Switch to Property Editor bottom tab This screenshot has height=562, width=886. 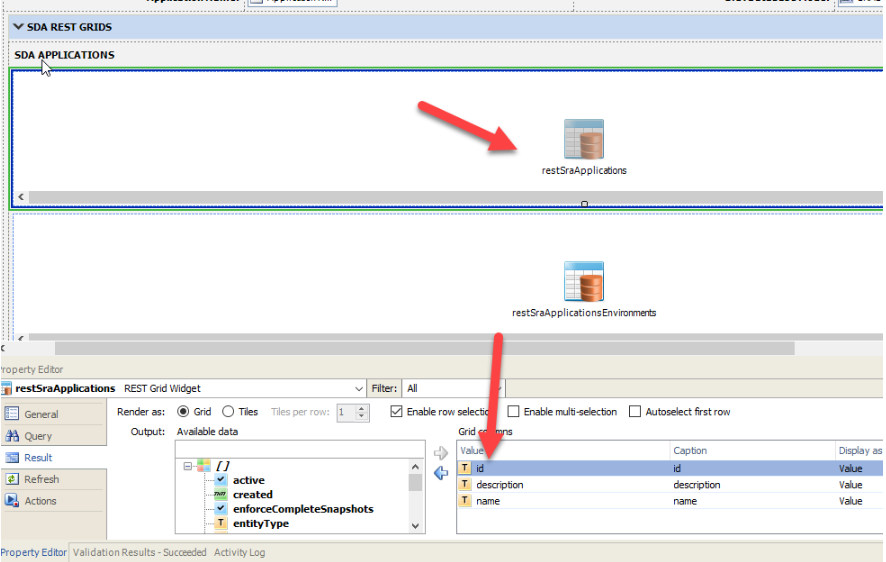[33, 552]
